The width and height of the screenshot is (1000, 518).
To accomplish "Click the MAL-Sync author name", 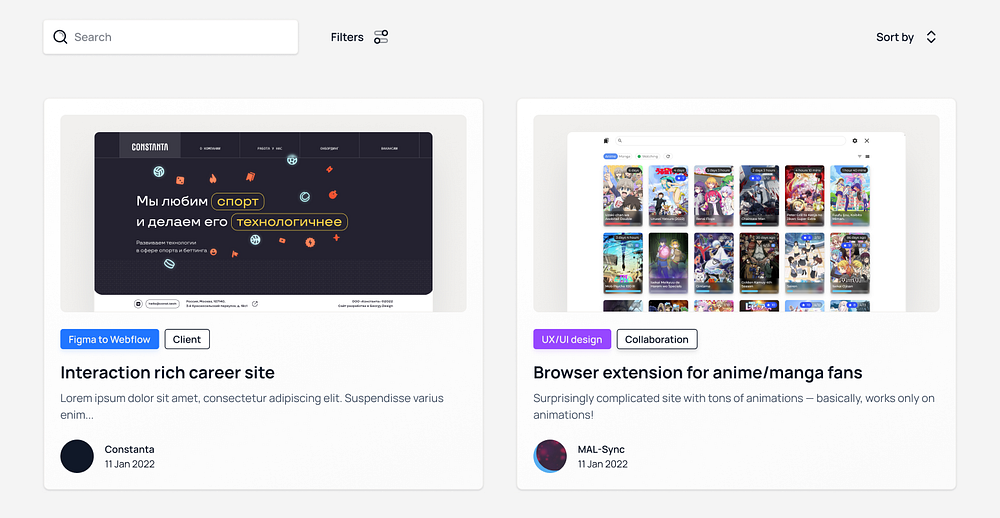I will click(601, 449).
